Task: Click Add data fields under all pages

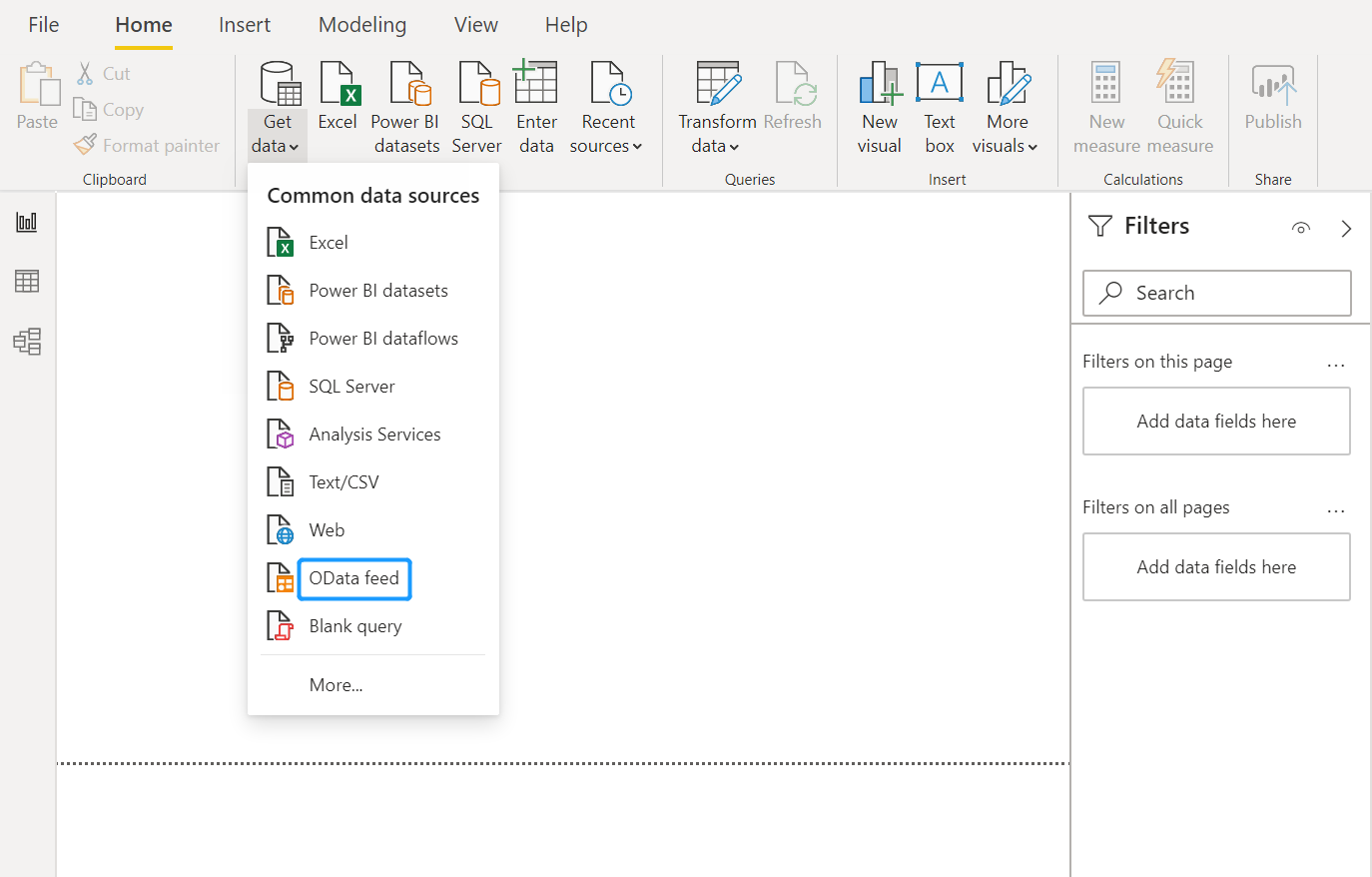Action: [x=1216, y=567]
